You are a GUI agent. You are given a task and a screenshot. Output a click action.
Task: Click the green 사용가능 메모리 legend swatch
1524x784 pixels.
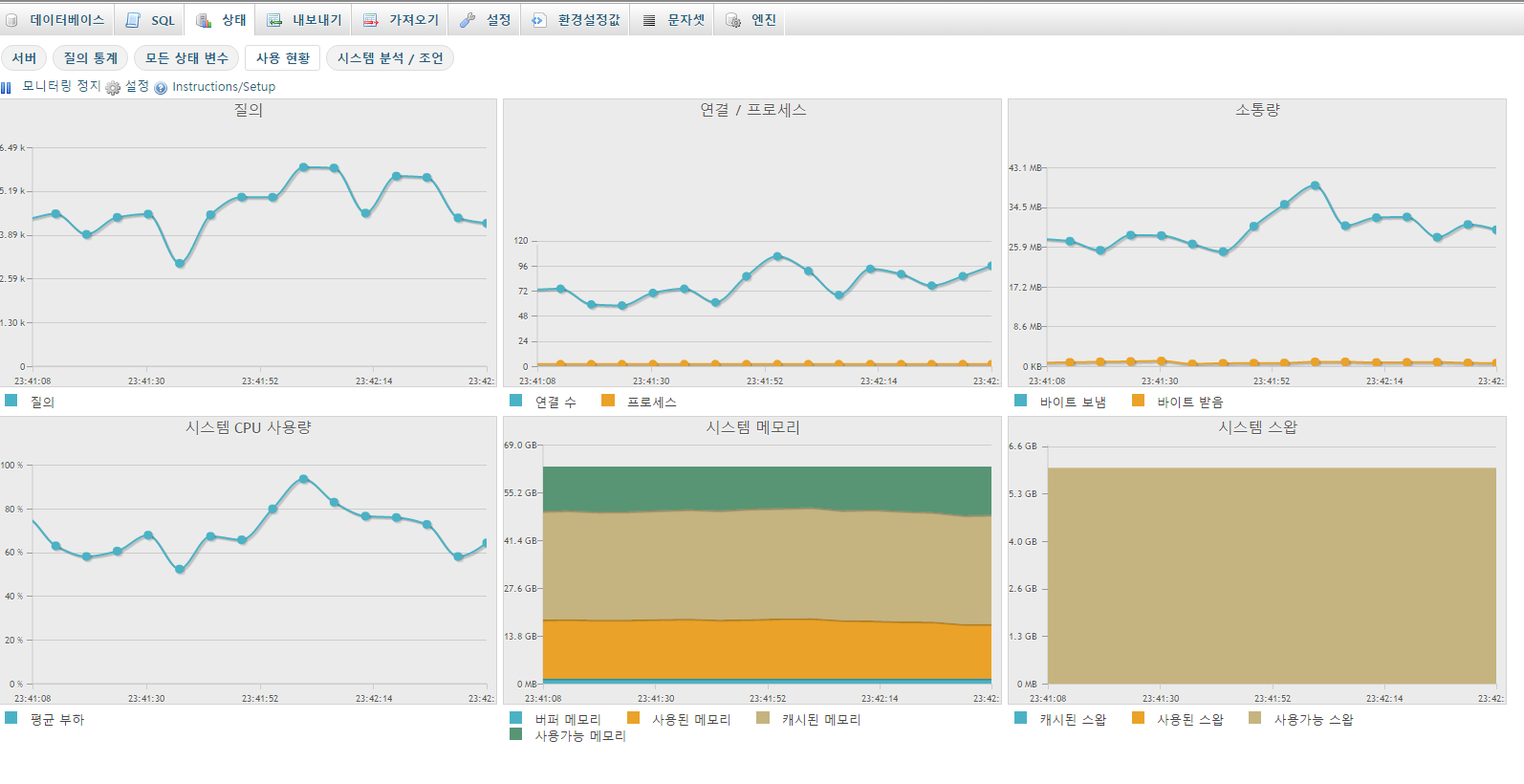(516, 734)
